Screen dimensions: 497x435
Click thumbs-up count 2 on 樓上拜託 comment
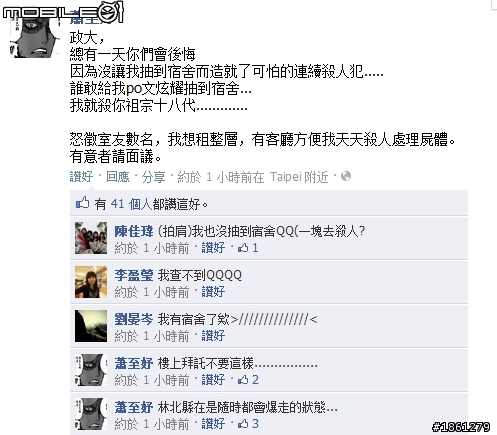[248, 380]
